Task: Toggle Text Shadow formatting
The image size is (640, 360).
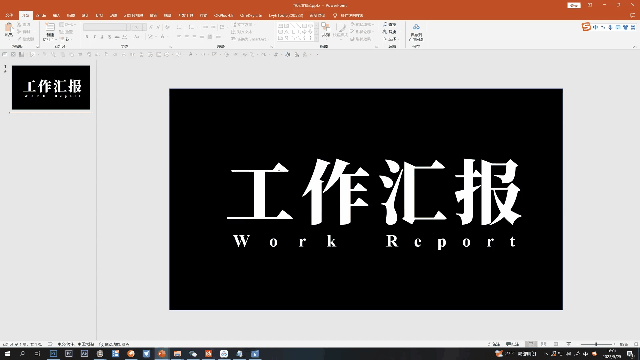Action: coord(109,37)
